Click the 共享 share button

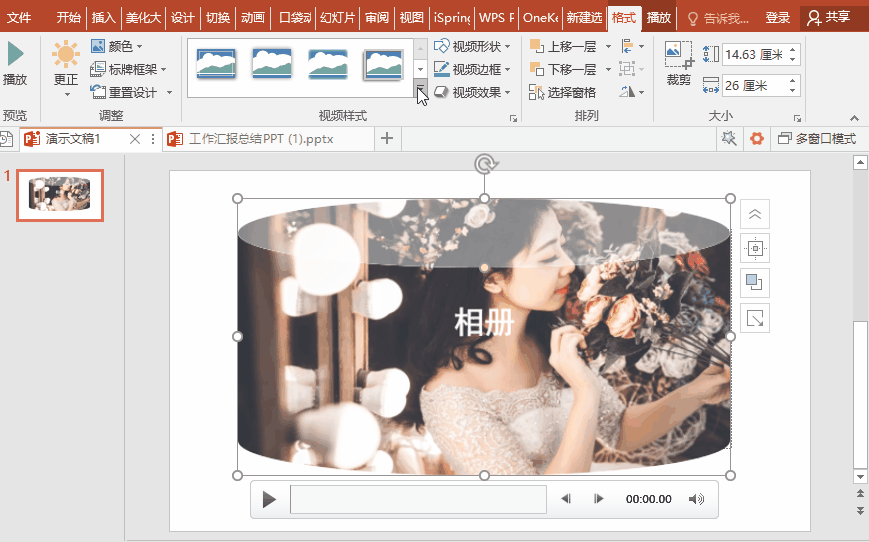point(829,18)
